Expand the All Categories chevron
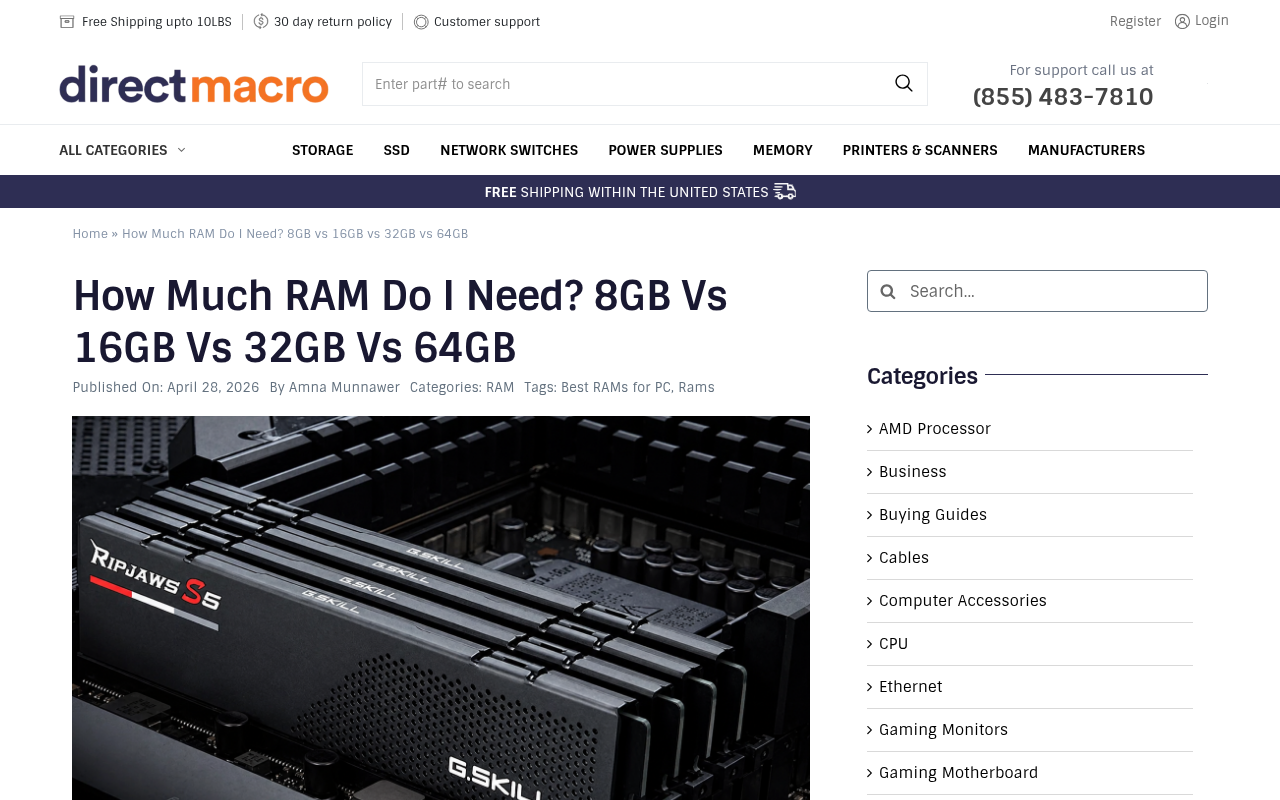This screenshot has width=1280, height=800. 181,150
